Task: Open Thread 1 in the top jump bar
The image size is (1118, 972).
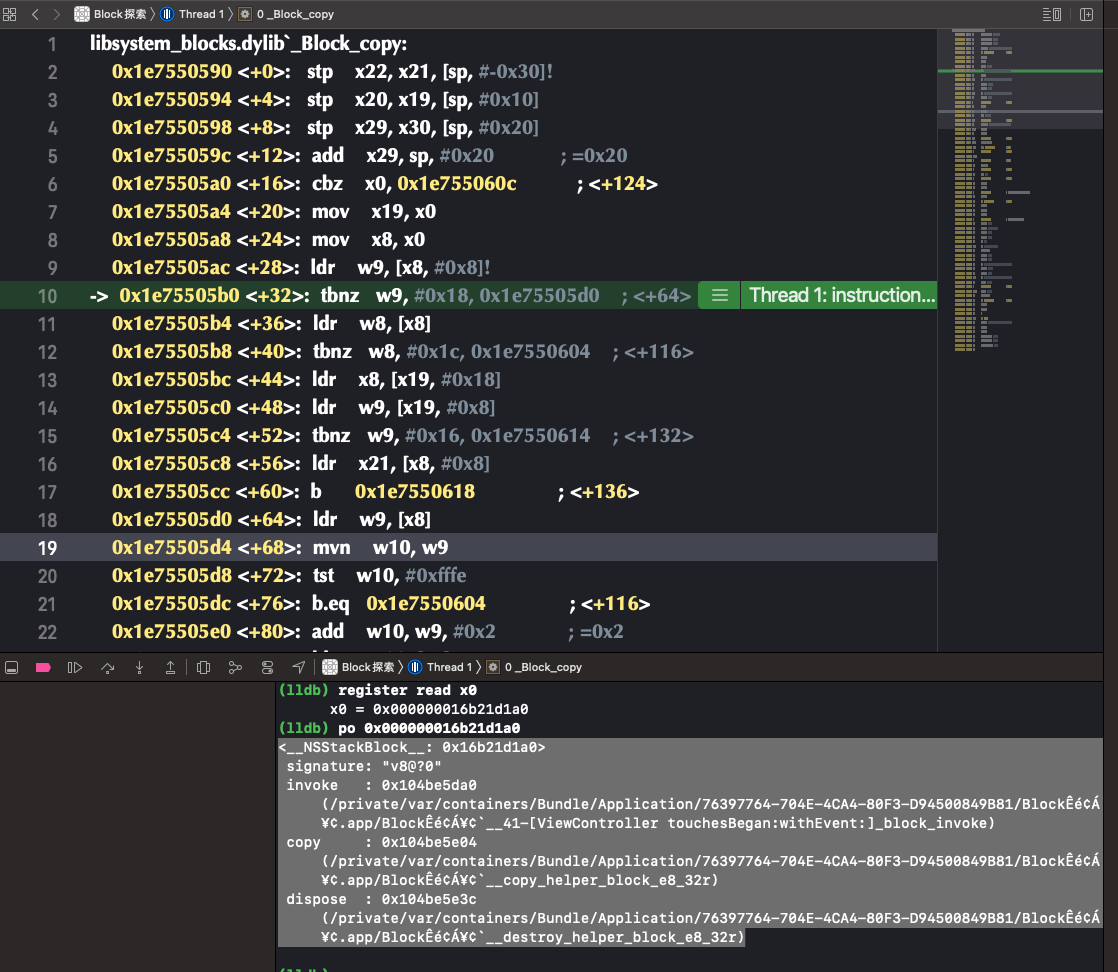Action: (192, 14)
